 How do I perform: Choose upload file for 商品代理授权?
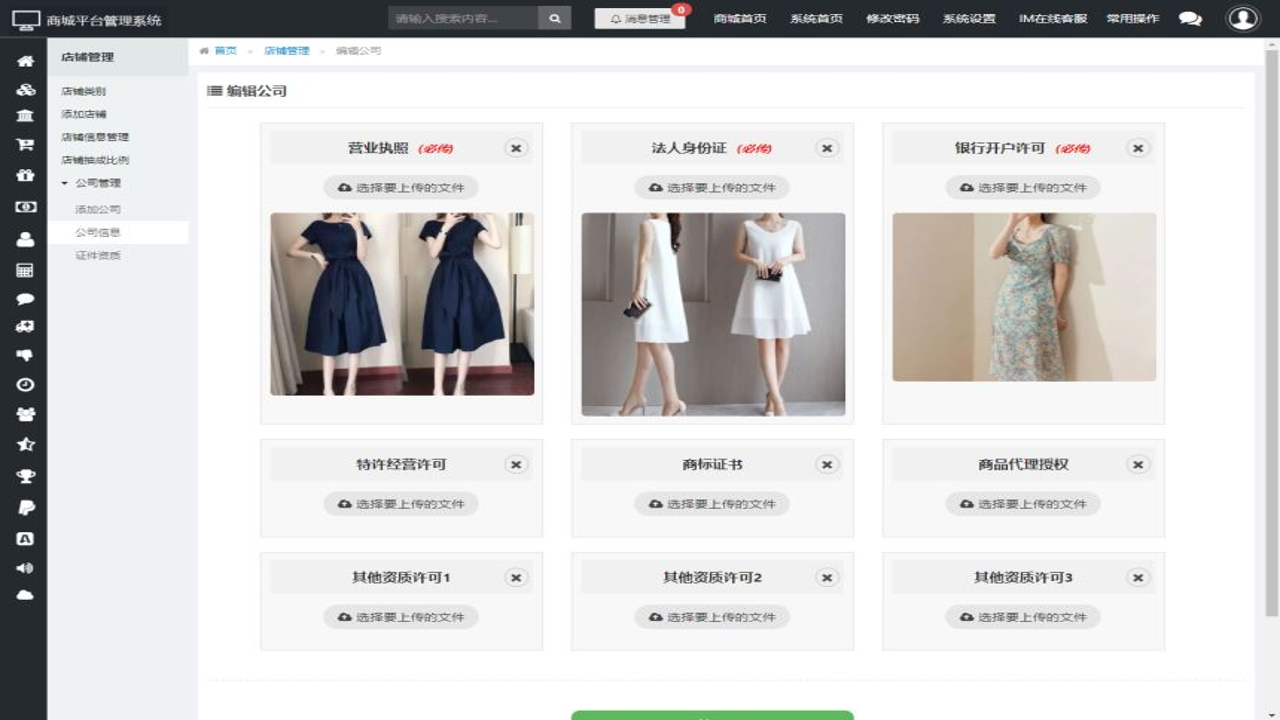[x=1023, y=504]
